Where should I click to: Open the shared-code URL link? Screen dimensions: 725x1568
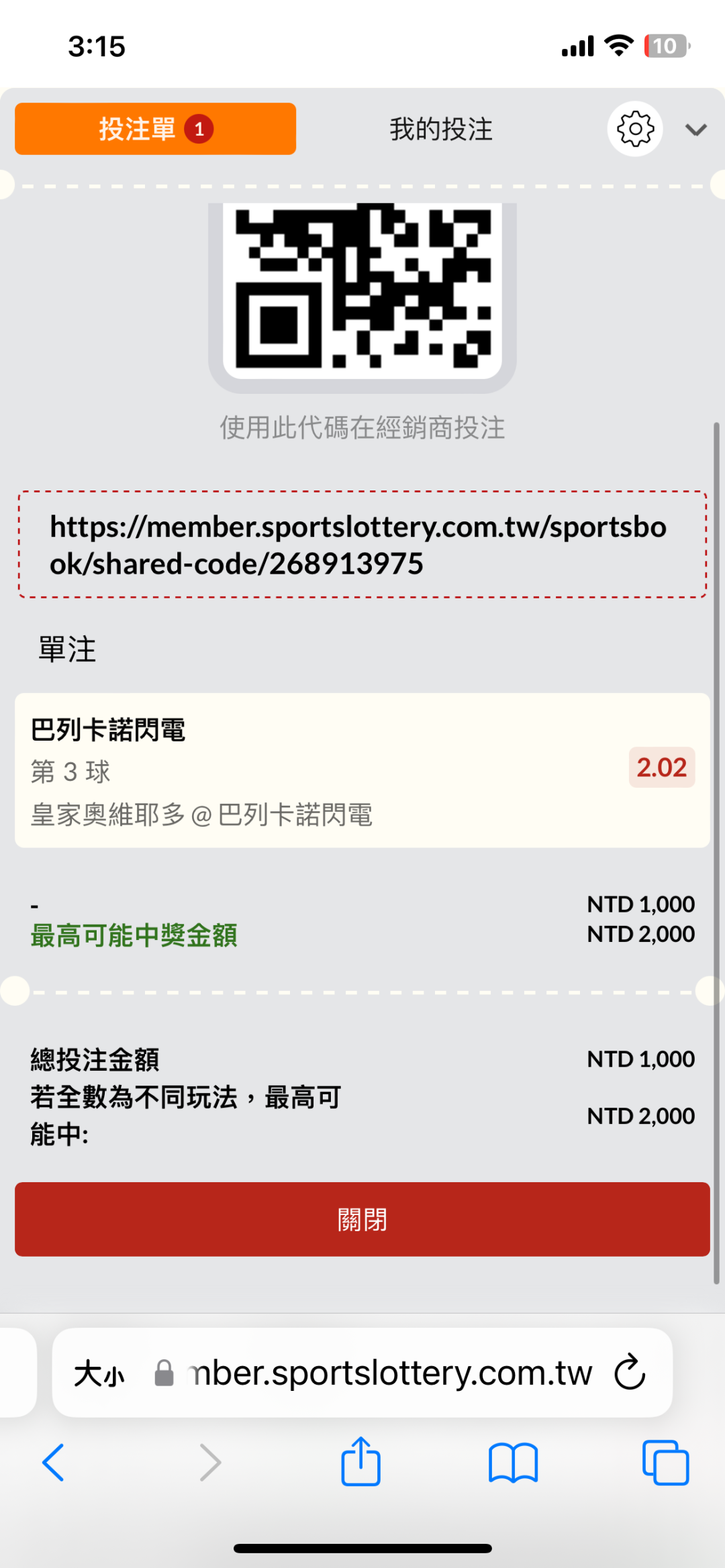(x=358, y=545)
